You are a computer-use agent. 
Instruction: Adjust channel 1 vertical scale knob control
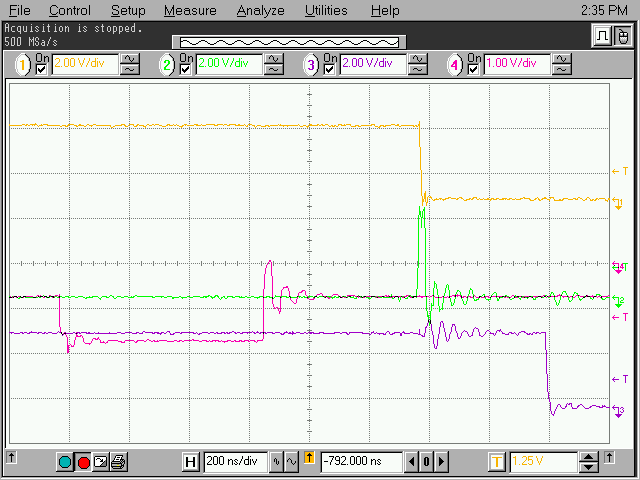click(130, 64)
